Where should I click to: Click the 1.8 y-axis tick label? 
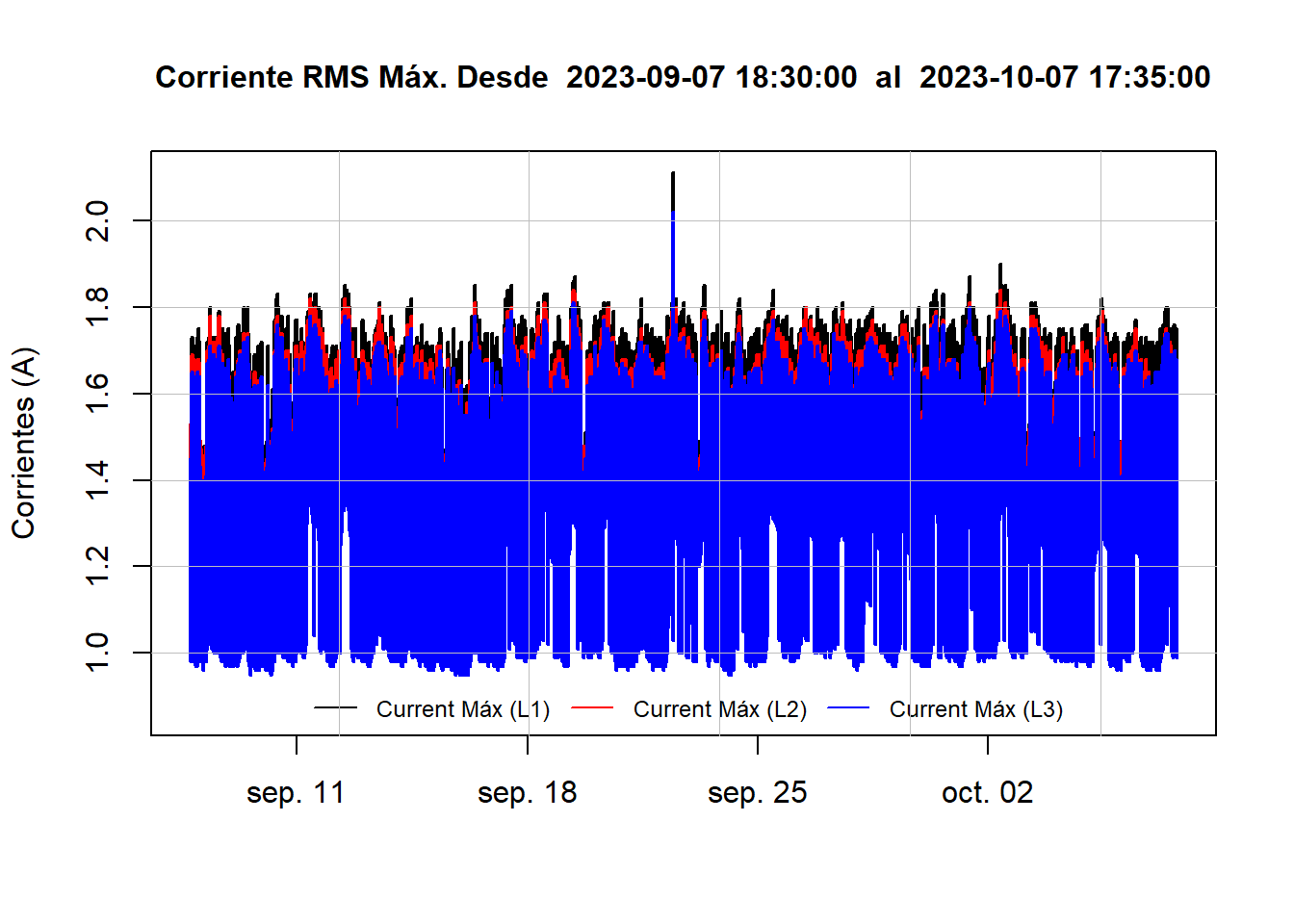98,307
